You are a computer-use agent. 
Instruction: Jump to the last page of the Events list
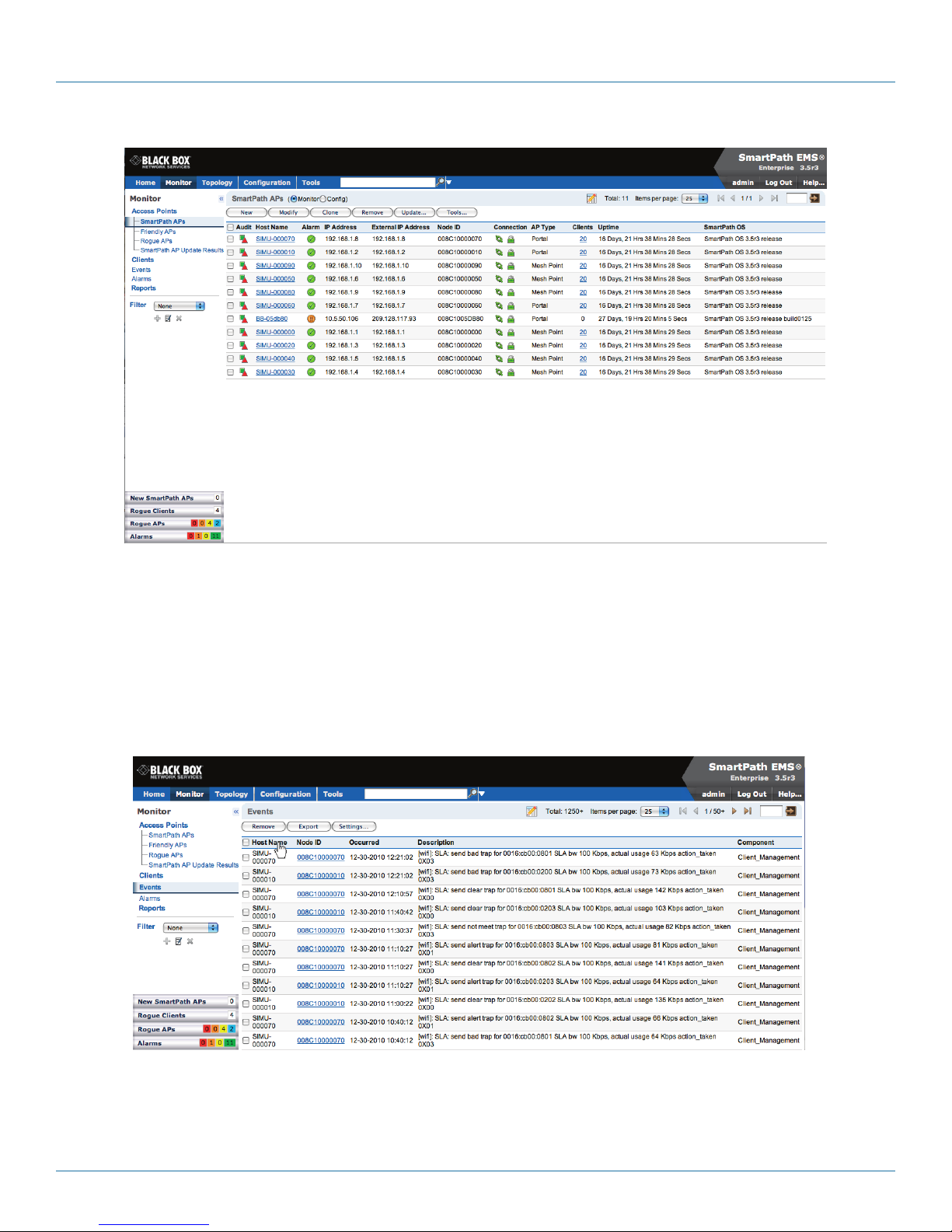pos(748,811)
